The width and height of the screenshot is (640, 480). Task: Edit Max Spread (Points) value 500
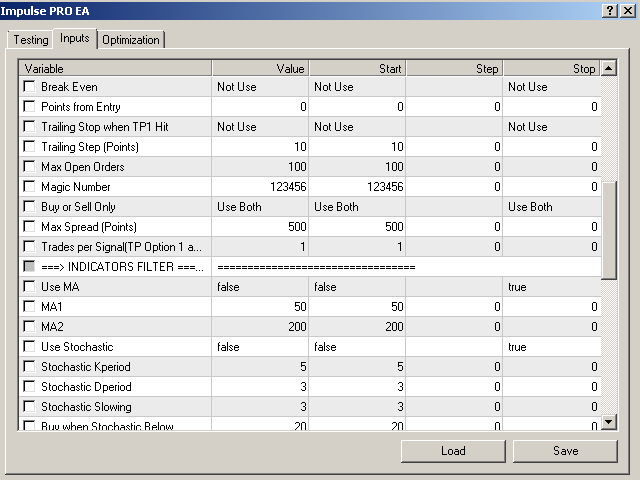point(260,227)
